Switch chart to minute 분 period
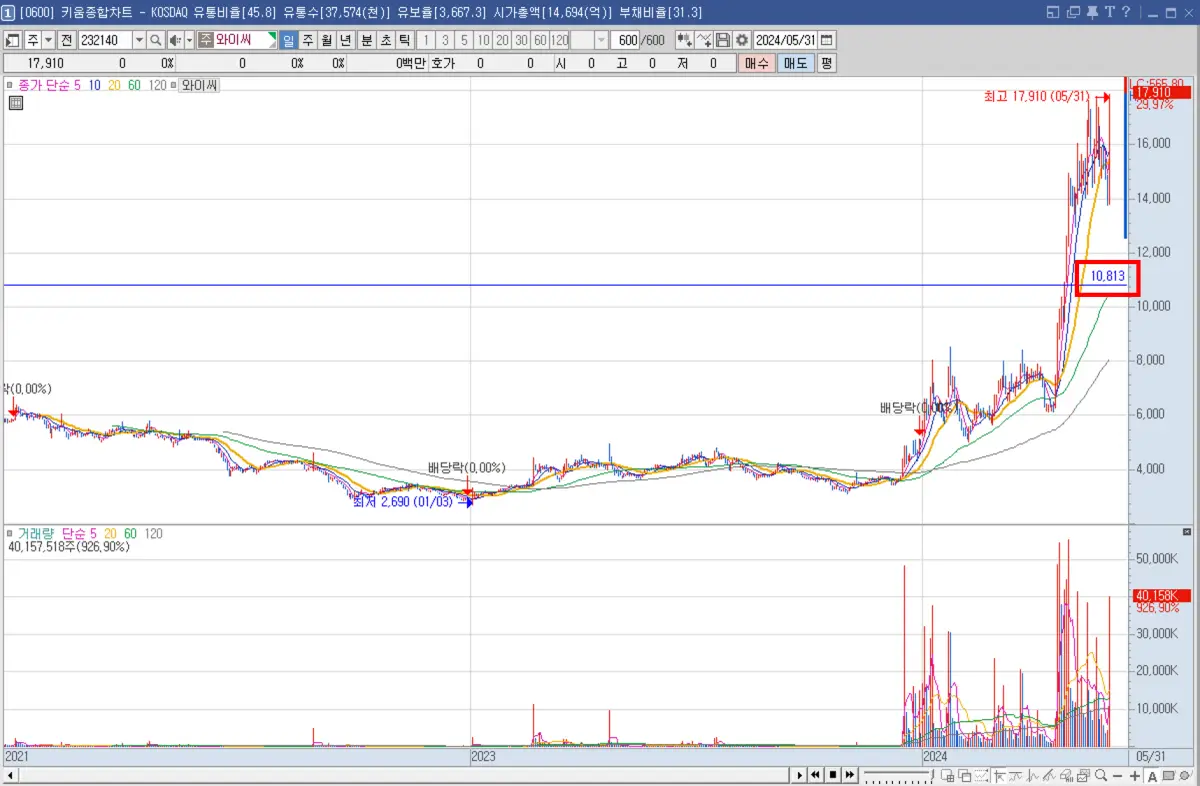Viewport: 1200px width, 786px height. coord(366,40)
